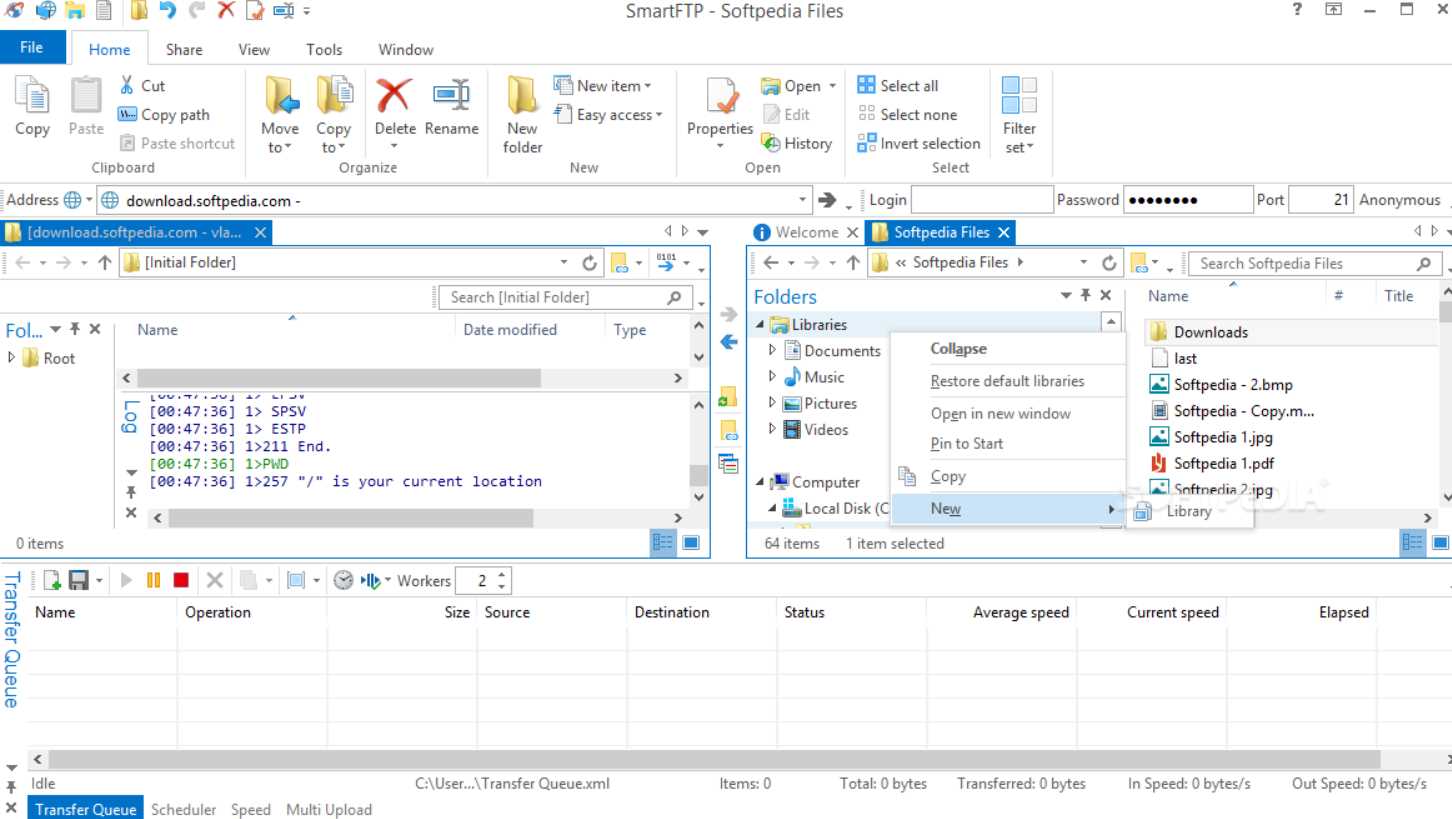This screenshot has height=819, width=1452.
Task: Click the blue left transfer arrow between panes
Action: tap(729, 342)
